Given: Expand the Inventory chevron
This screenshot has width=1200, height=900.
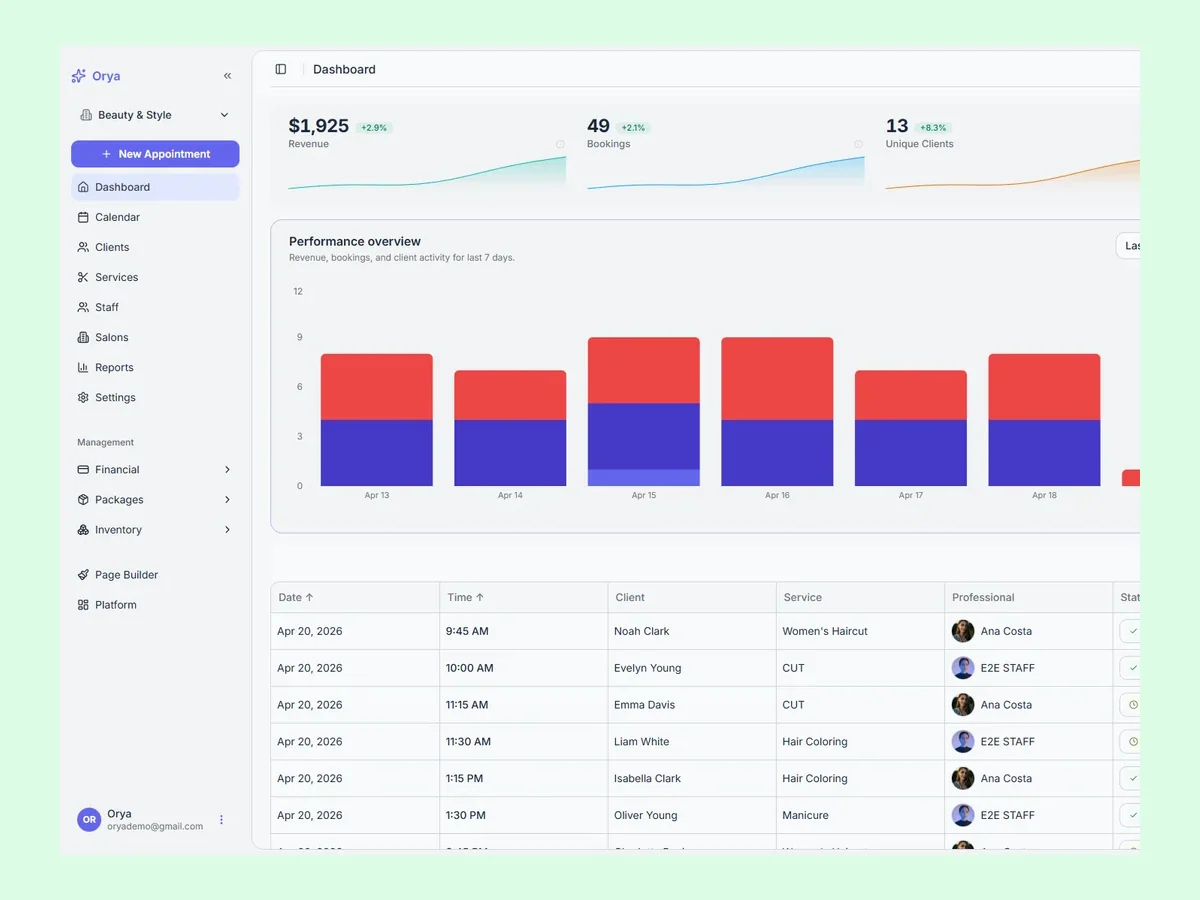Looking at the screenshot, I should pos(227,529).
